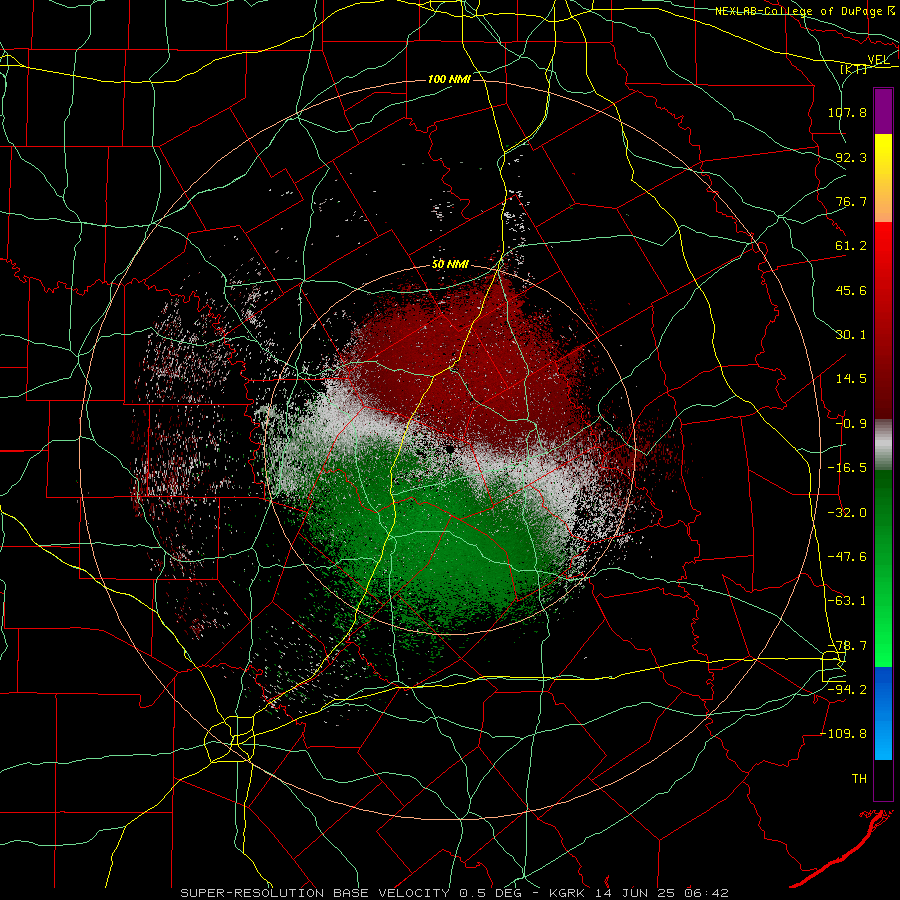Click the 14 JUN 25 06:42 timestamp
Viewport: 900px width, 900px height.
661,893
